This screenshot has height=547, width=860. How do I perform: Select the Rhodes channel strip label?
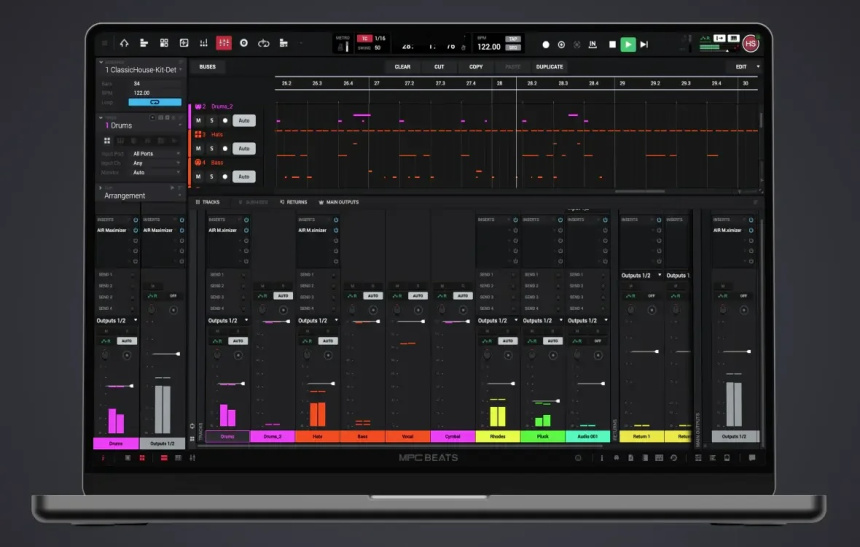pyautogui.click(x=497, y=437)
